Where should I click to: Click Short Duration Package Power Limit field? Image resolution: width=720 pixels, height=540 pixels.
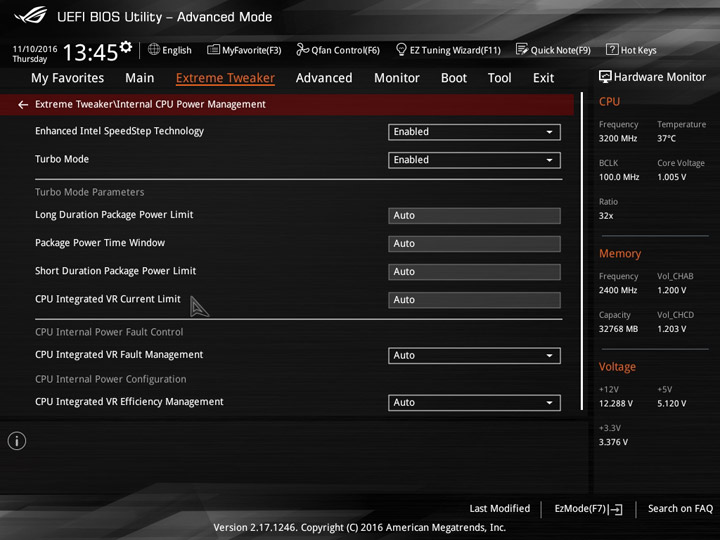coord(474,272)
